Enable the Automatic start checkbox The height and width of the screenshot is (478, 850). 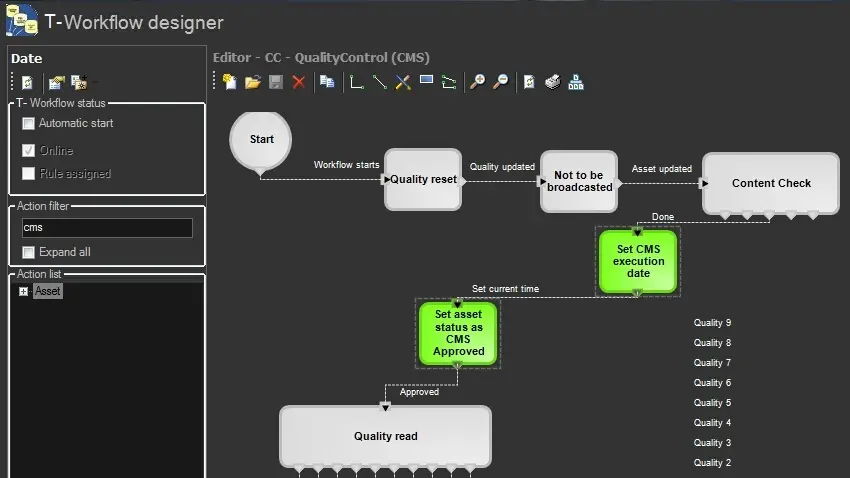(x=29, y=124)
